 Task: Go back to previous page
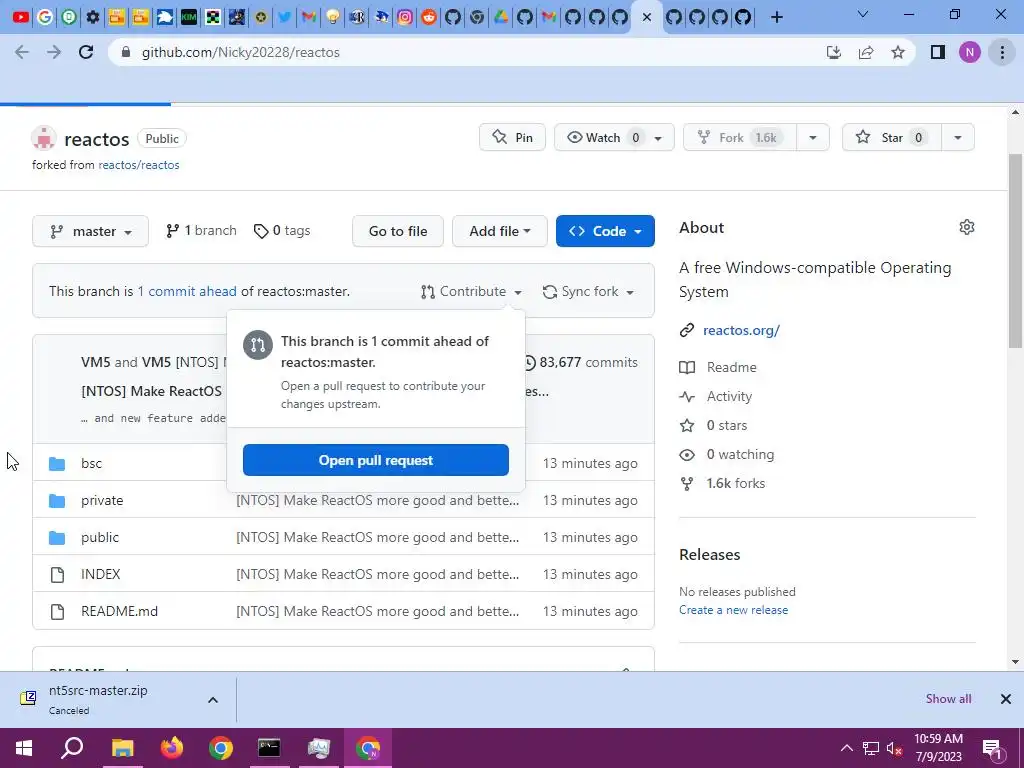point(22,52)
